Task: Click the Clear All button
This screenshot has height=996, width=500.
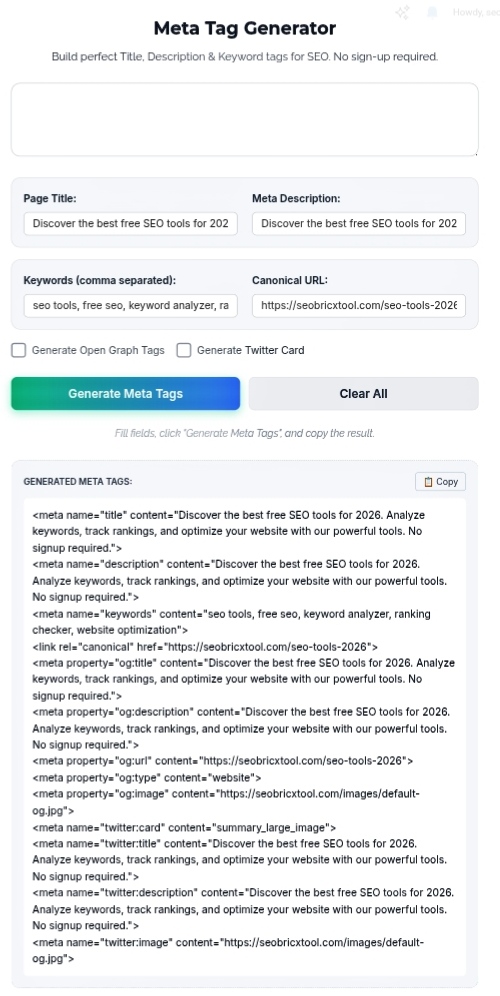Action: (x=363, y=394)
